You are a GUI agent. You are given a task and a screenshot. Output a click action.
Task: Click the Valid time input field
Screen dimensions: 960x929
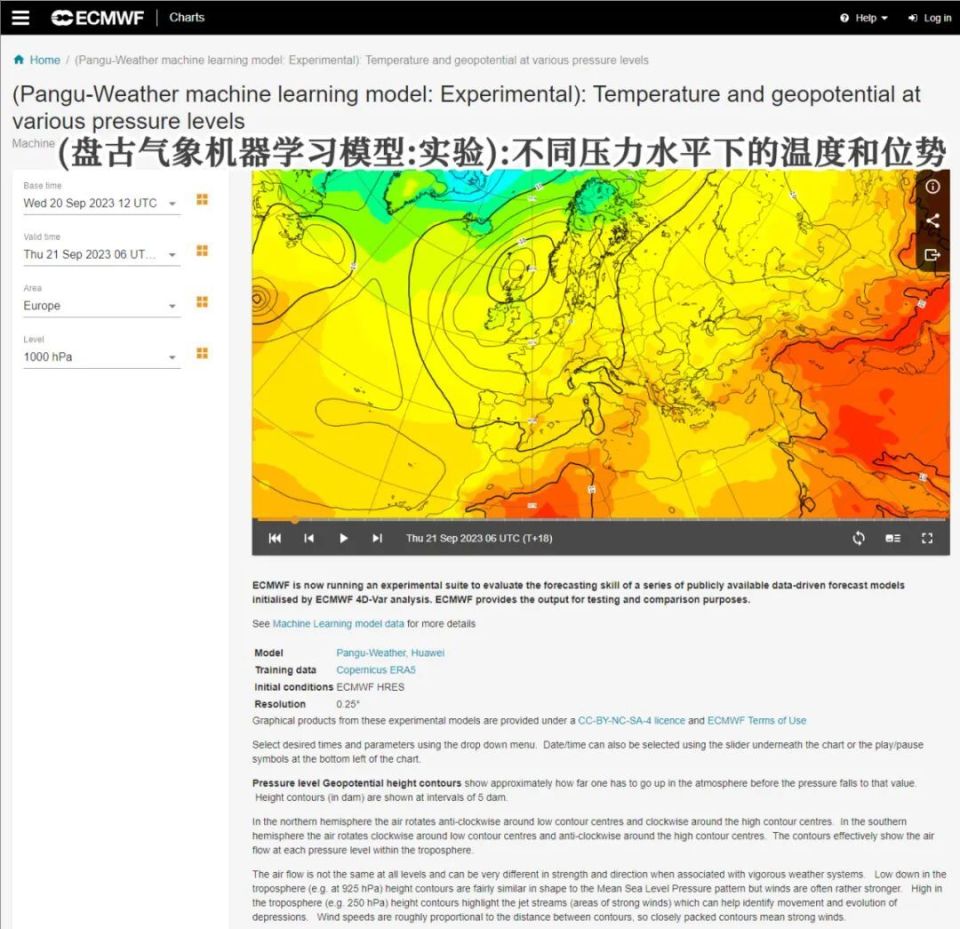[x=100, y=254]
